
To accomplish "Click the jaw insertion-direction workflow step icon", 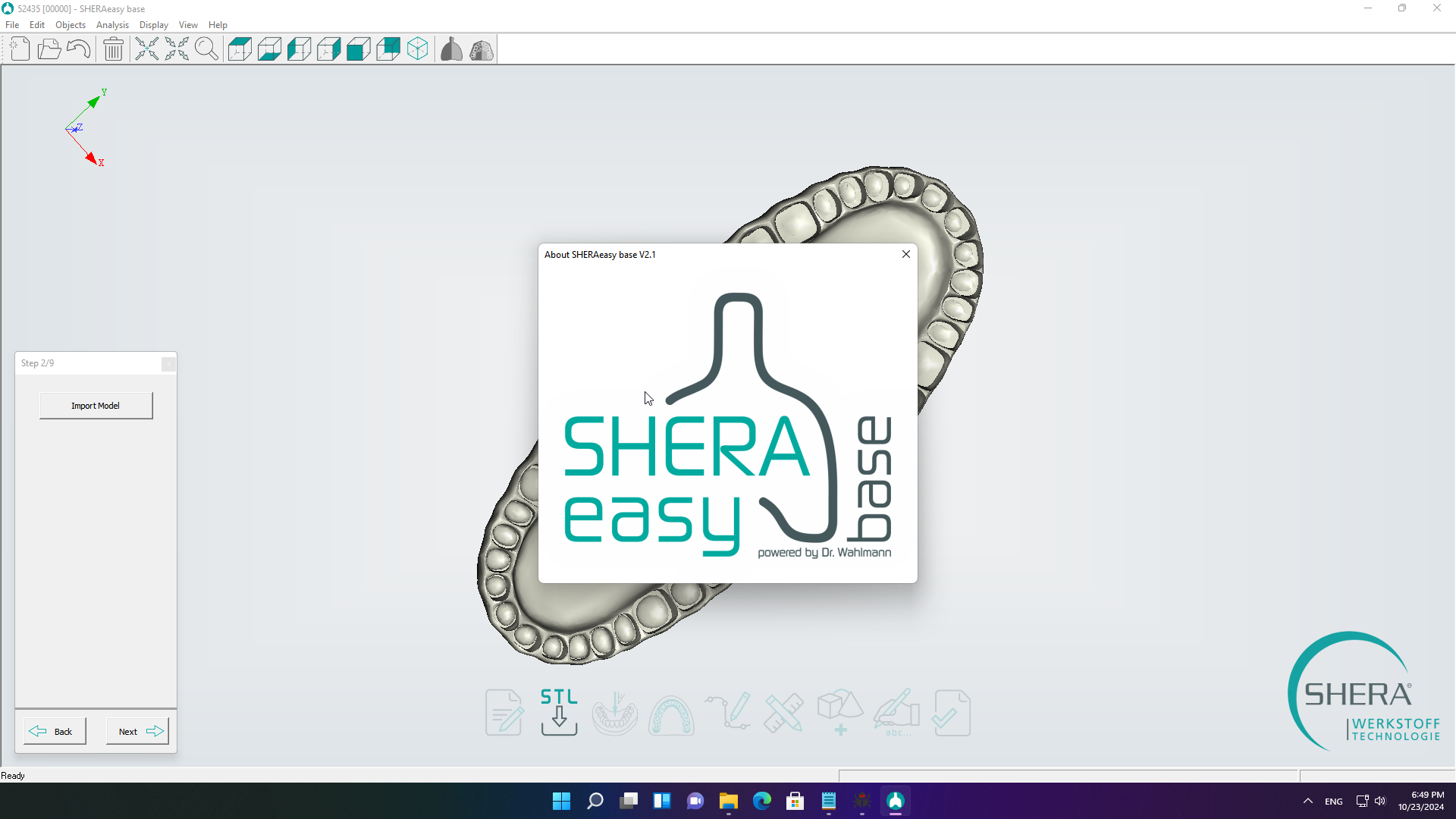I will [x=615, y=713].
